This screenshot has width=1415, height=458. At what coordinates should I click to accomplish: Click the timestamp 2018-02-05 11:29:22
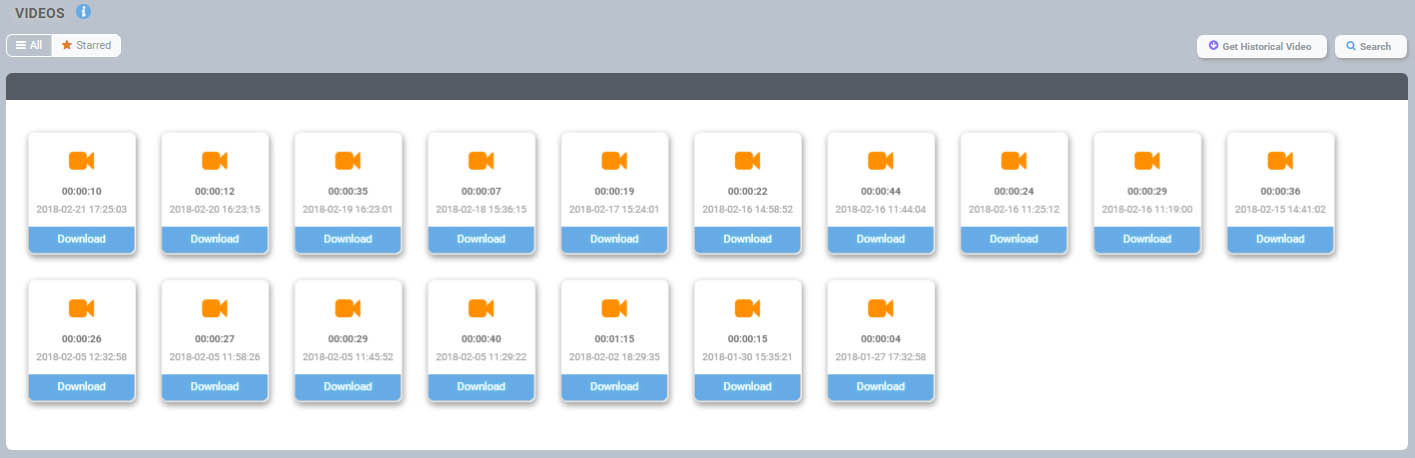(481, 357)
